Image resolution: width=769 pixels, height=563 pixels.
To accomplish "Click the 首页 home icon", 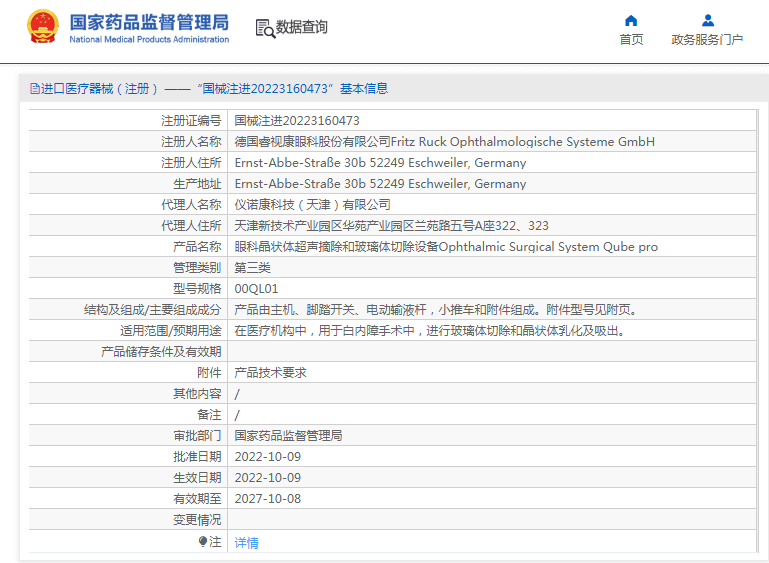I will click(x=631, y=21).
